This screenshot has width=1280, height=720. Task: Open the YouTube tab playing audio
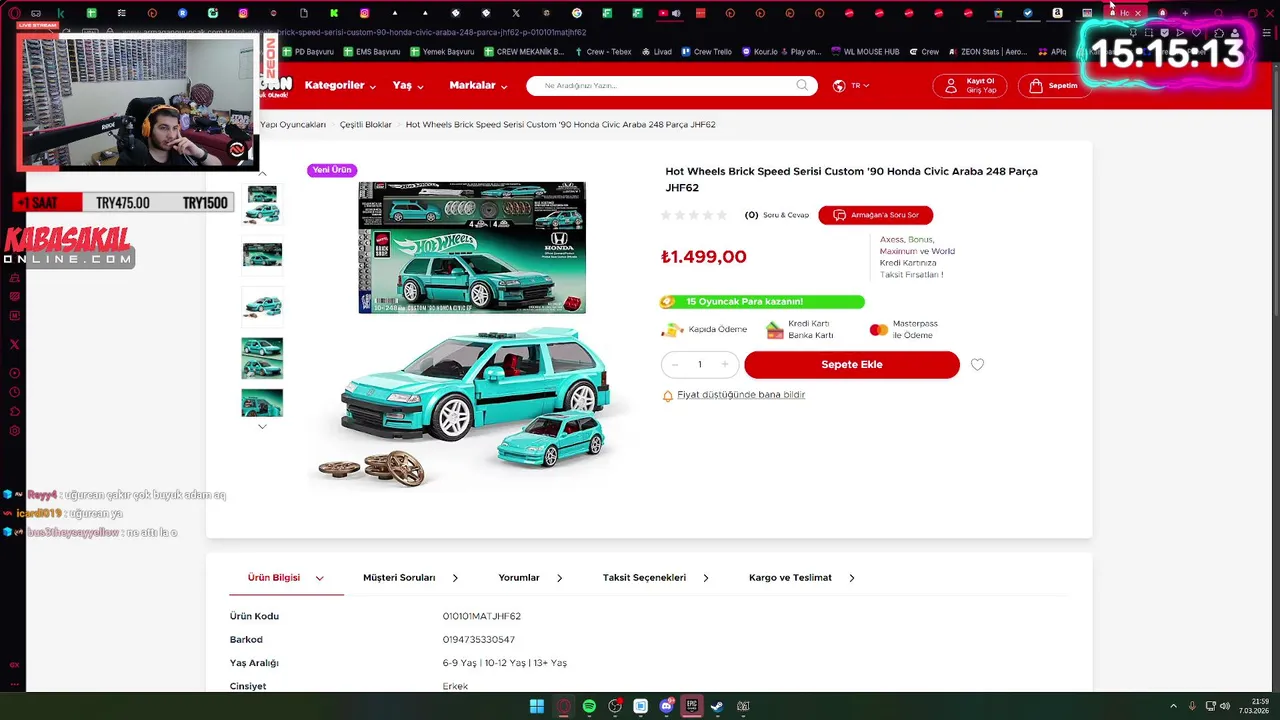[x=668, y=13]
